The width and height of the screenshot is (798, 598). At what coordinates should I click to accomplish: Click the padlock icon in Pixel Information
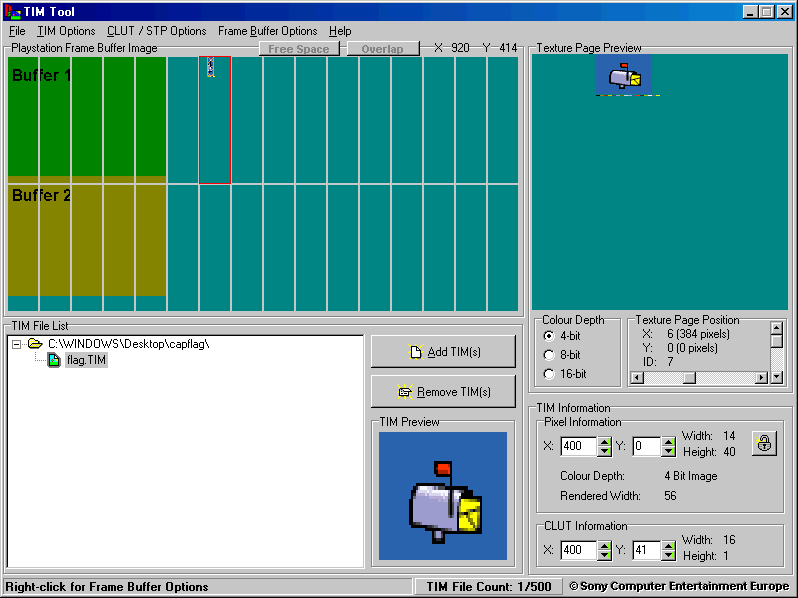pyautogui.click(x=763, y=444)
